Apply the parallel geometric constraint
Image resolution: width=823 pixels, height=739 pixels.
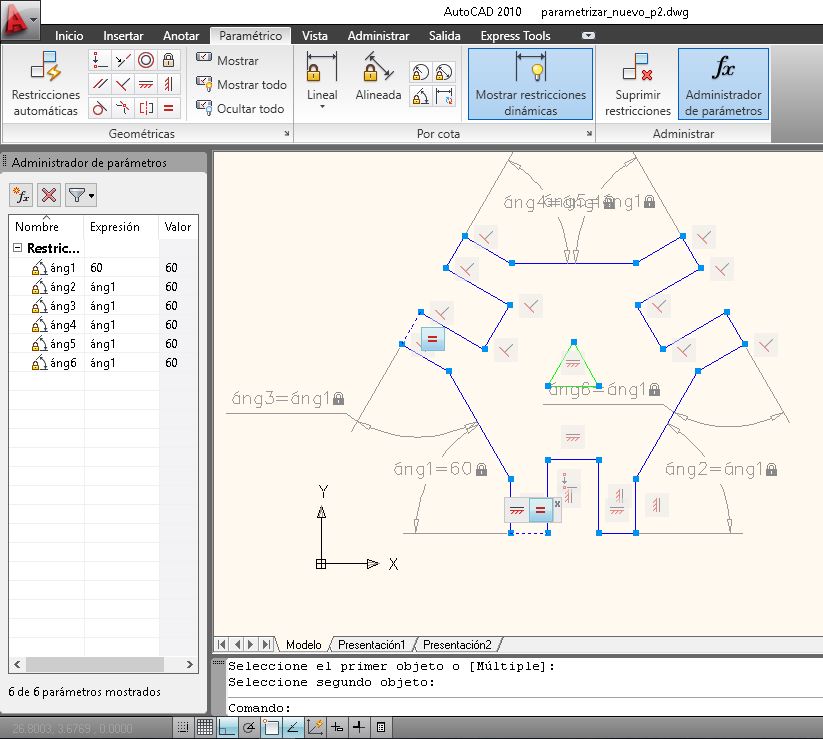pos(100,84)
